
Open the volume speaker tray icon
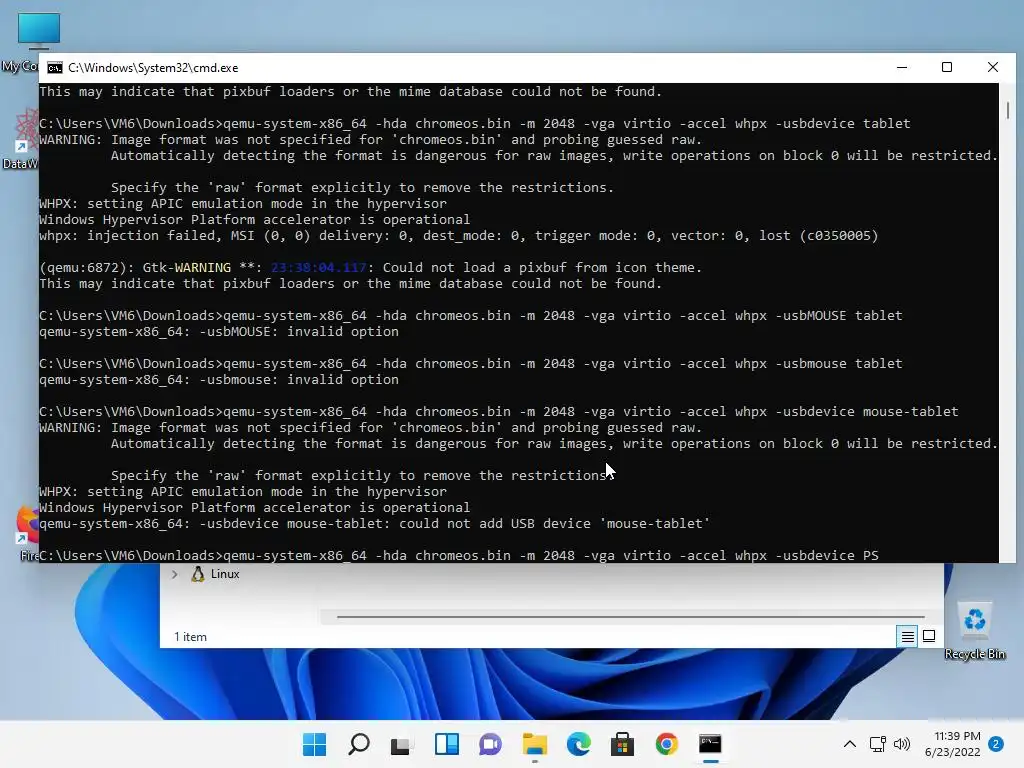[902, 744]
